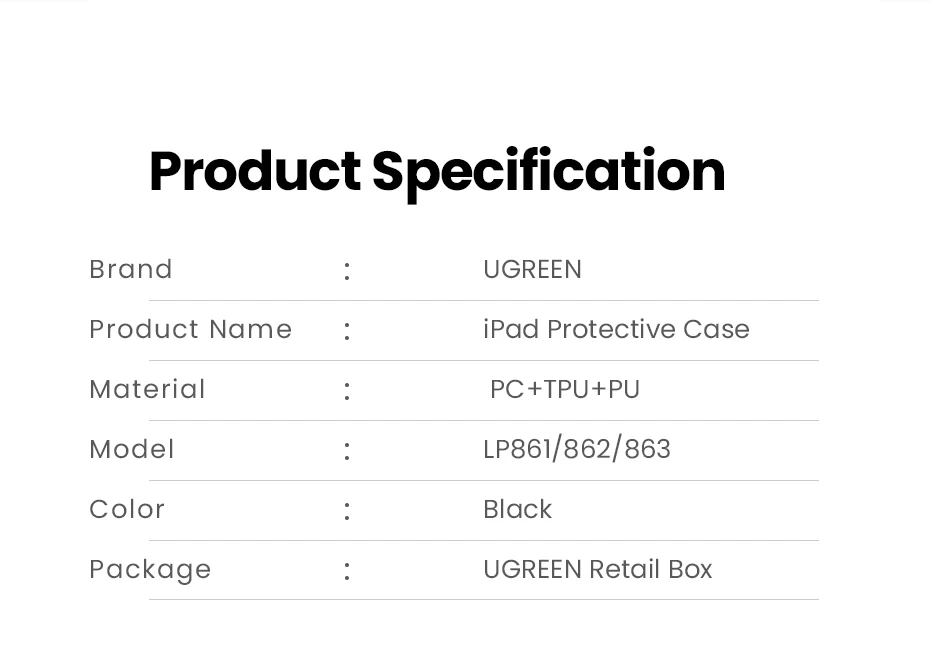Viewport: 930px width, 662px height.
Task: Select the Brand row label
Action: tap(131, 270)
